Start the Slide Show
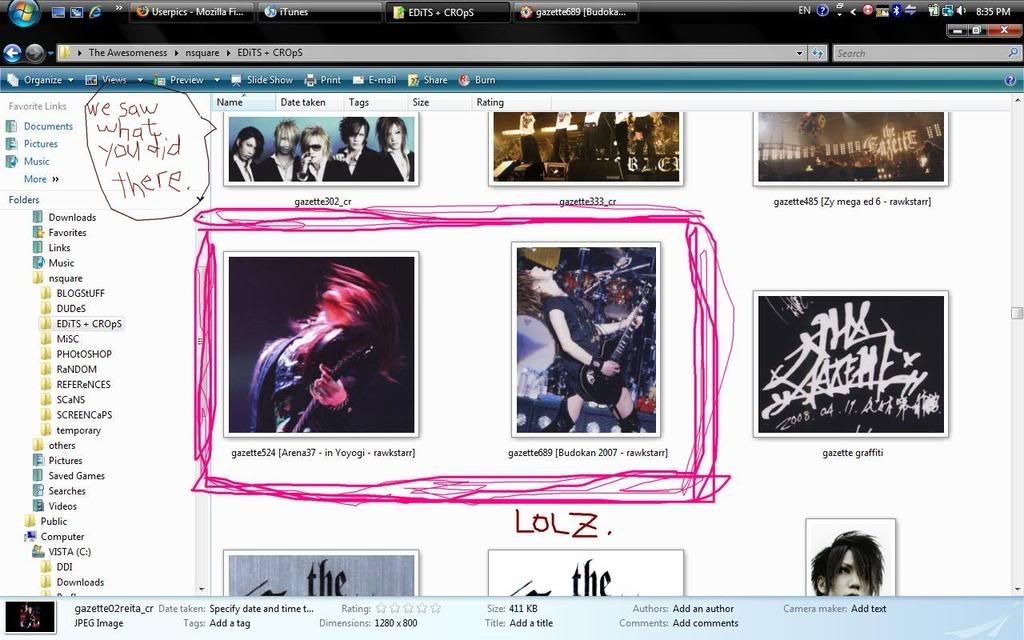Image resolution: width=1024 pixels, height=640 pixels. click(262, 80)
